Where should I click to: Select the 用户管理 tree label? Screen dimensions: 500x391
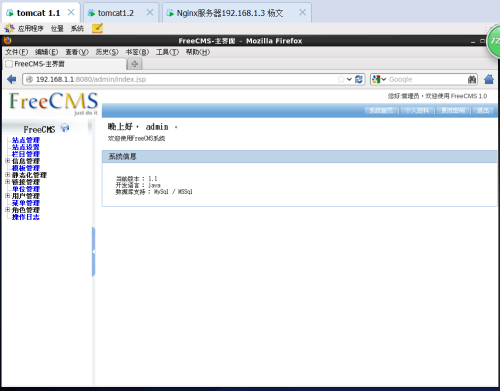(x=26, y=196)
